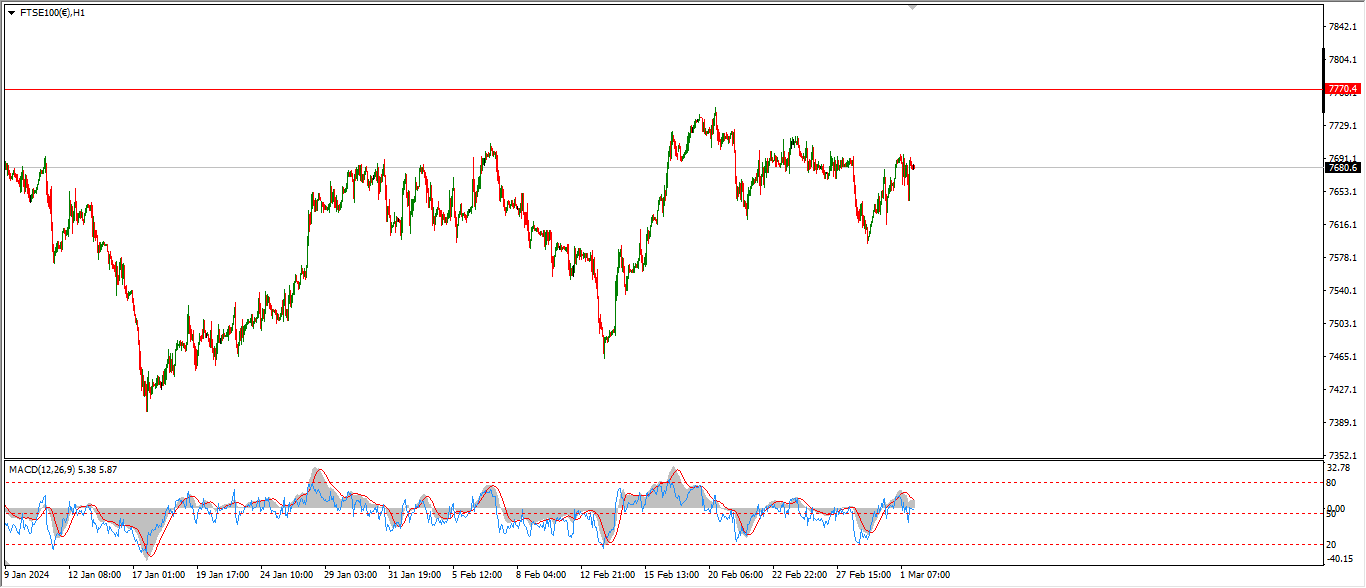The width and height of the screenshot is (1366, 588).
Task: Click the FTSE100(€),H1 chart title
Action: click(x=52, y=13)
